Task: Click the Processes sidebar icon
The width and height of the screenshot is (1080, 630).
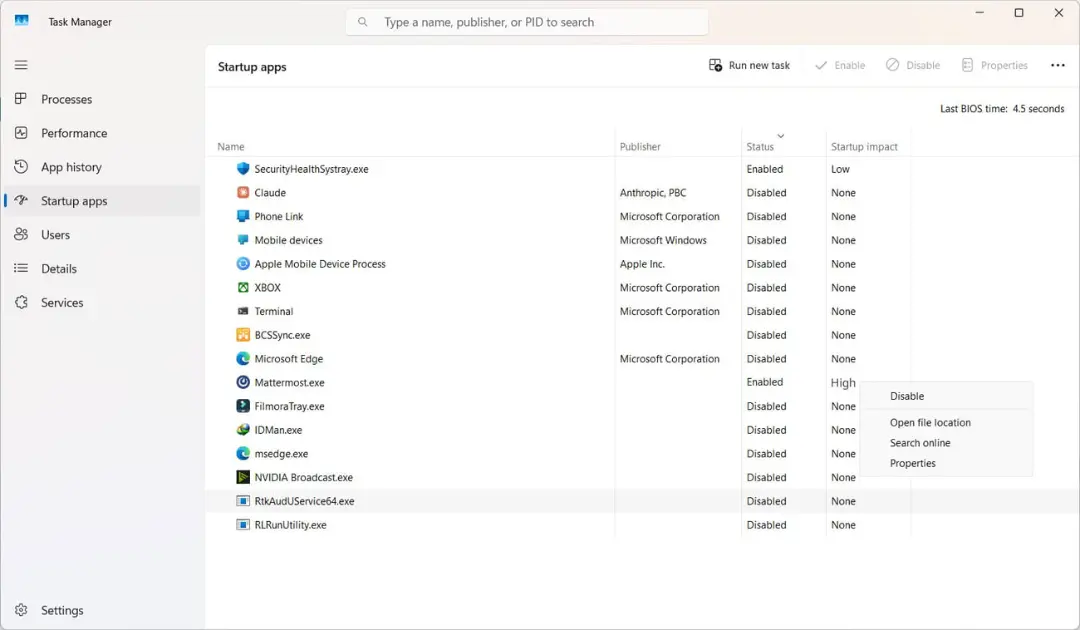Action: [x=21, y=98]
